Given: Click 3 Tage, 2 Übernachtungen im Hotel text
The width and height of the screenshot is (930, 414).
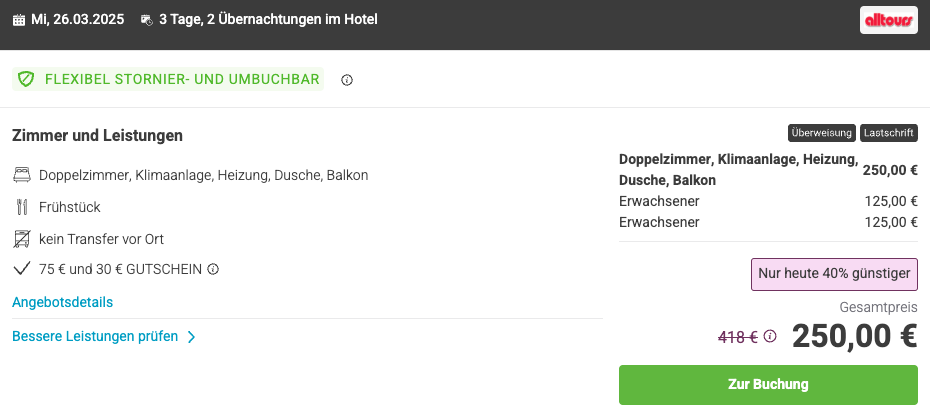Looking at the screenshot, I should point(268,20).
